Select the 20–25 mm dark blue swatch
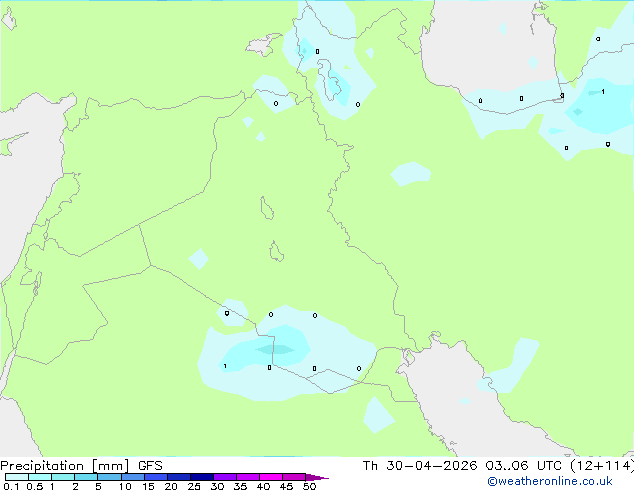This screenshot has width=634, height=490. pyautogui.click(x=178, y=477)
